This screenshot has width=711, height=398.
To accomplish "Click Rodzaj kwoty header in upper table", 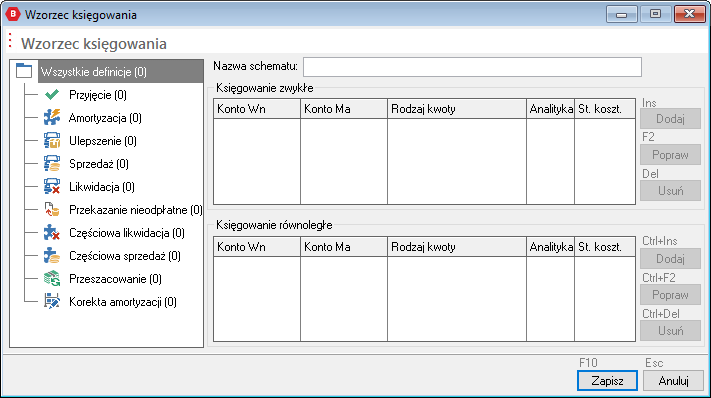I will [457, 109].
